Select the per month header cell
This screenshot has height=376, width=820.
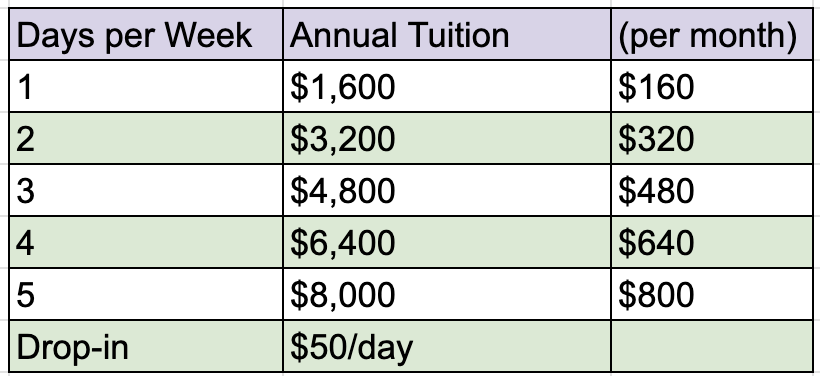(x=712, y=34)
